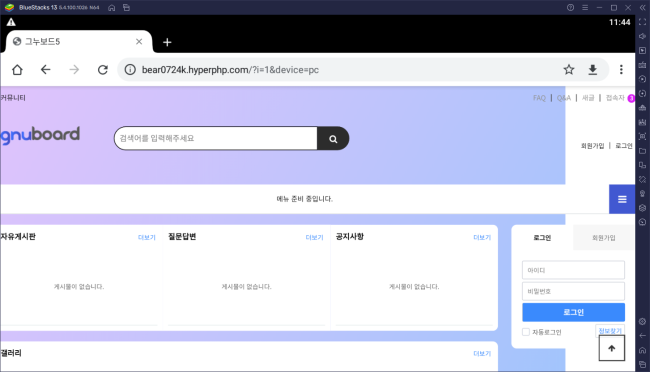The image size is (650, 372).
Task: Click the BlueStacks sidebar home icon
Action: 643,350
